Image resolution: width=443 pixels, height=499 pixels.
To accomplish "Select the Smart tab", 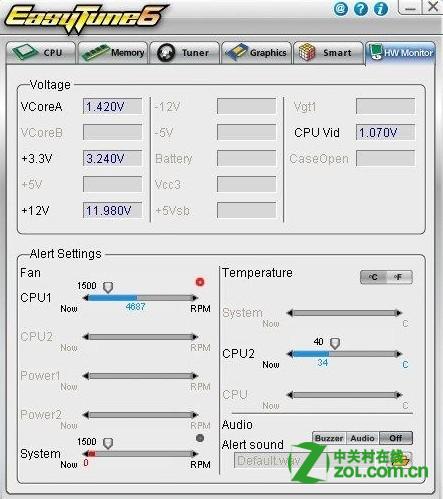I will click(328, 53).
